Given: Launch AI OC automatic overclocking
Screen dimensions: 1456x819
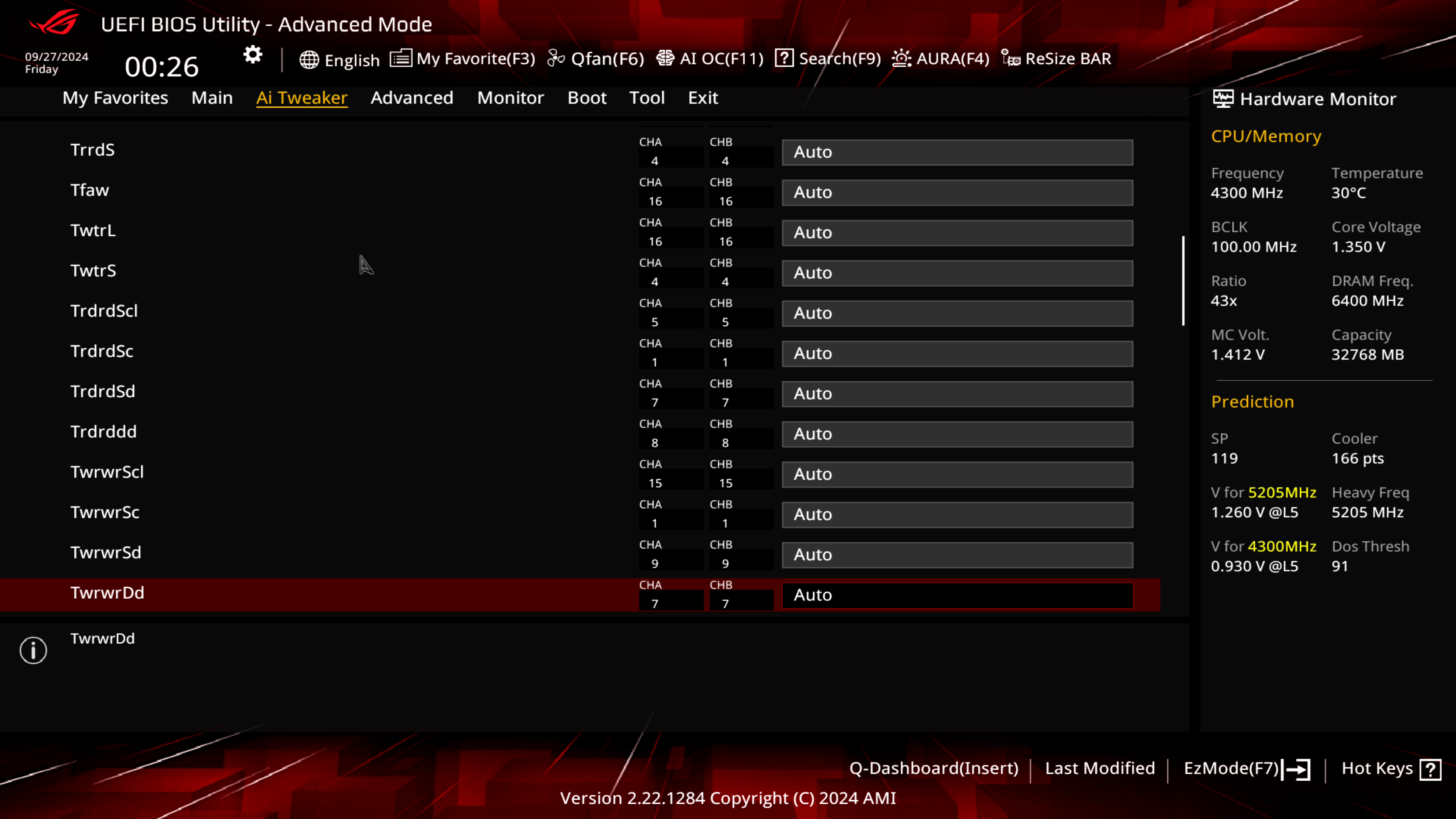Looking at the screenshot, I should click(710, 58).
